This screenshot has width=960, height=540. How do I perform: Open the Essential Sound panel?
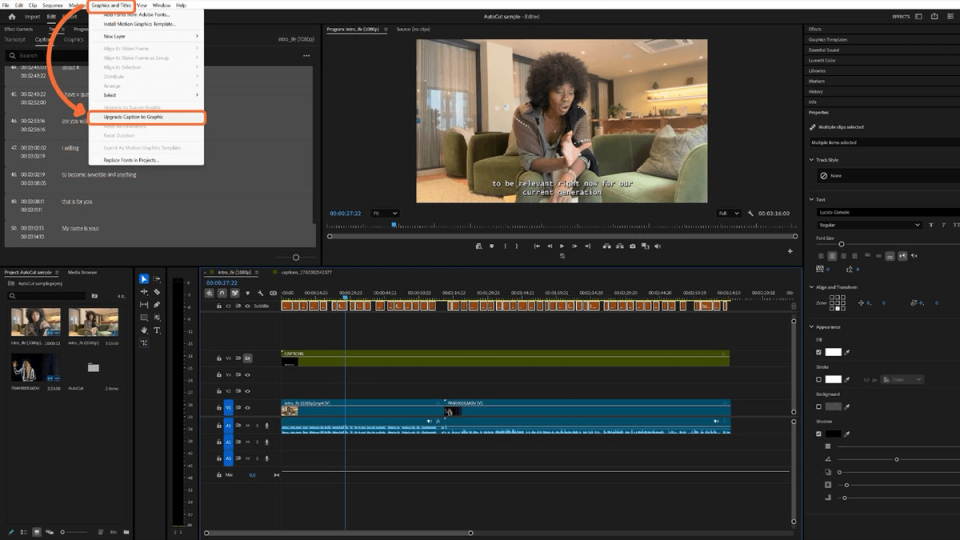click(824, 50)
